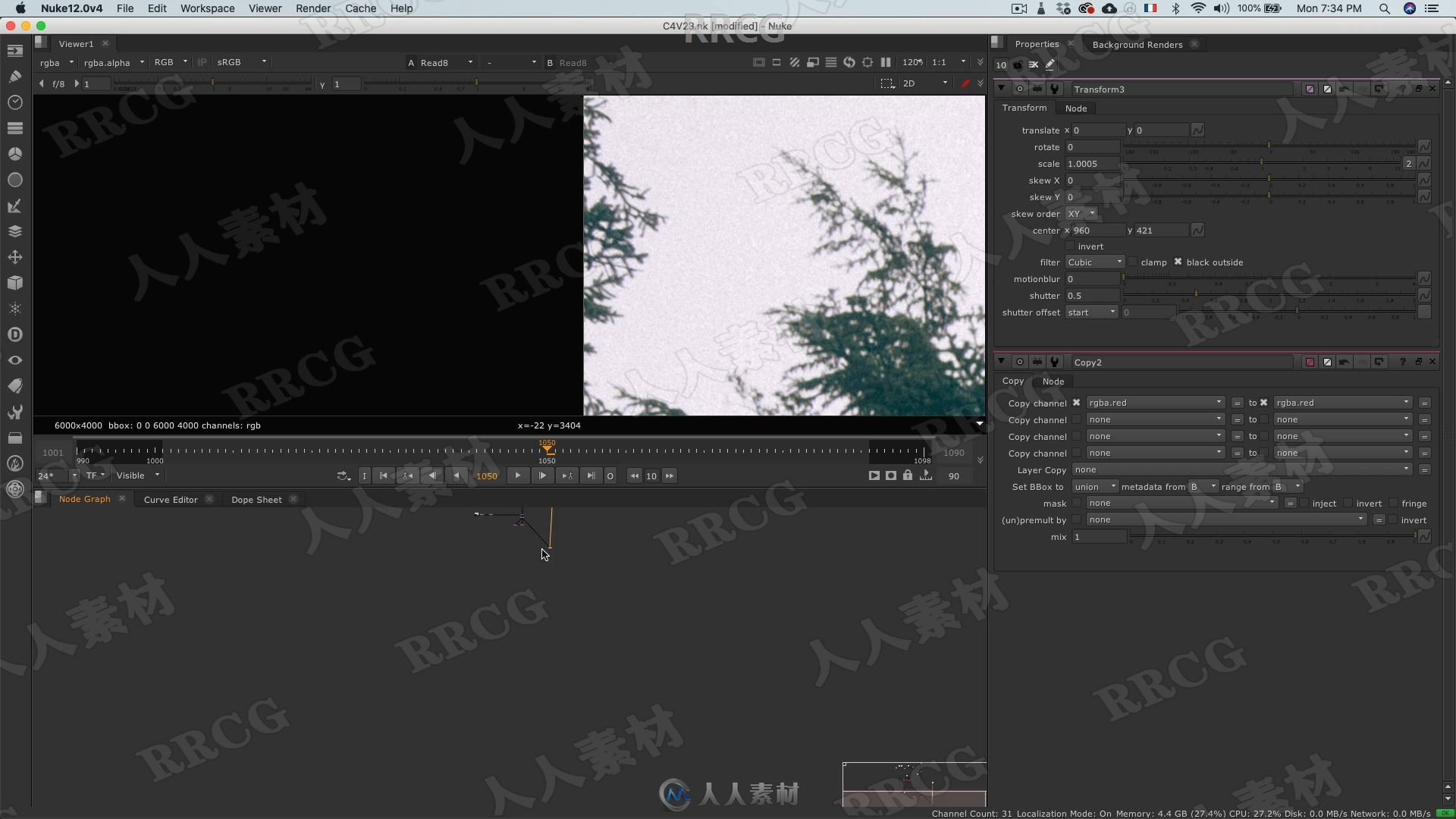Switch to the Curve Editor tab

[170, 499]
